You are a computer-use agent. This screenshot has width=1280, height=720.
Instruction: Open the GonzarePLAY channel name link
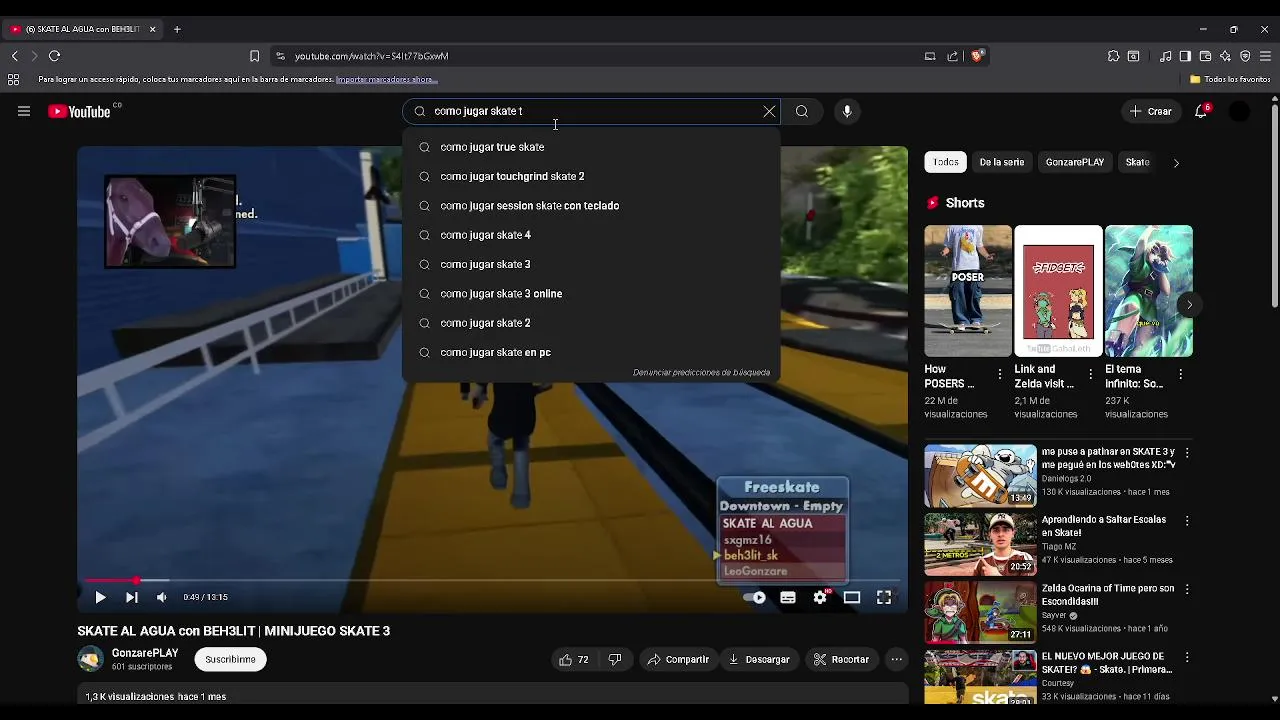pyautogui.click(x=145, y=653)
